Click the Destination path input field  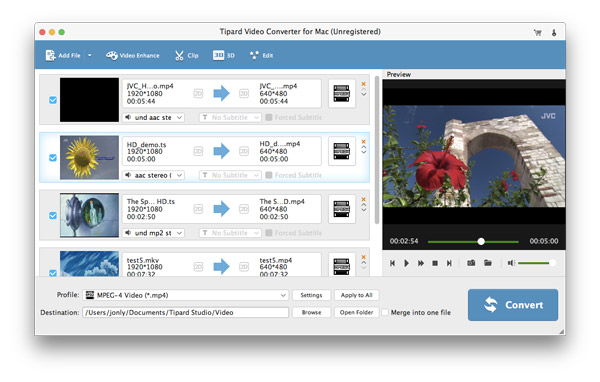click(186, 312)
